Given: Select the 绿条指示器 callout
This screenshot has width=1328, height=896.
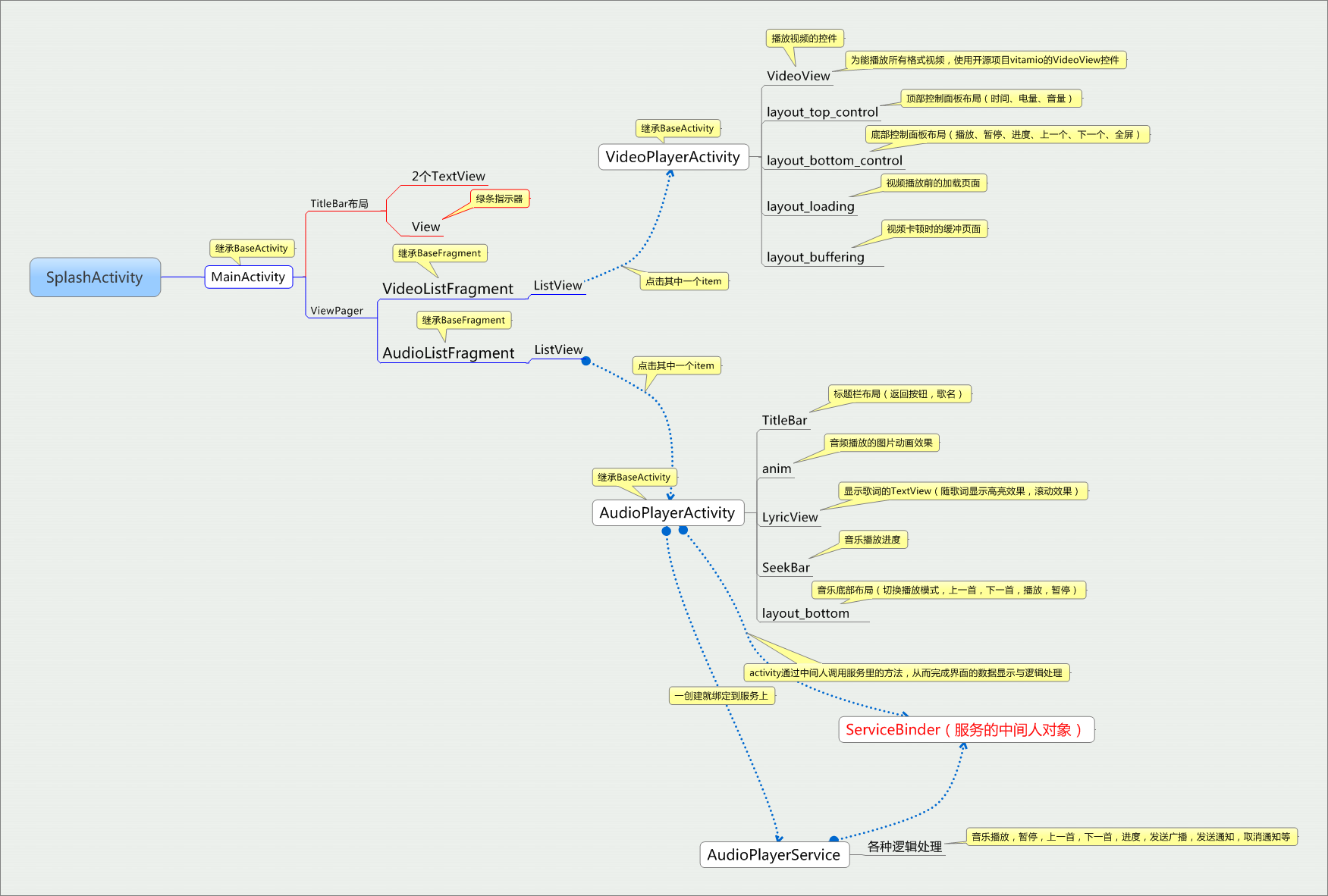Looking at the screenshot, I should pyautogui.click(x=500, y=199).
